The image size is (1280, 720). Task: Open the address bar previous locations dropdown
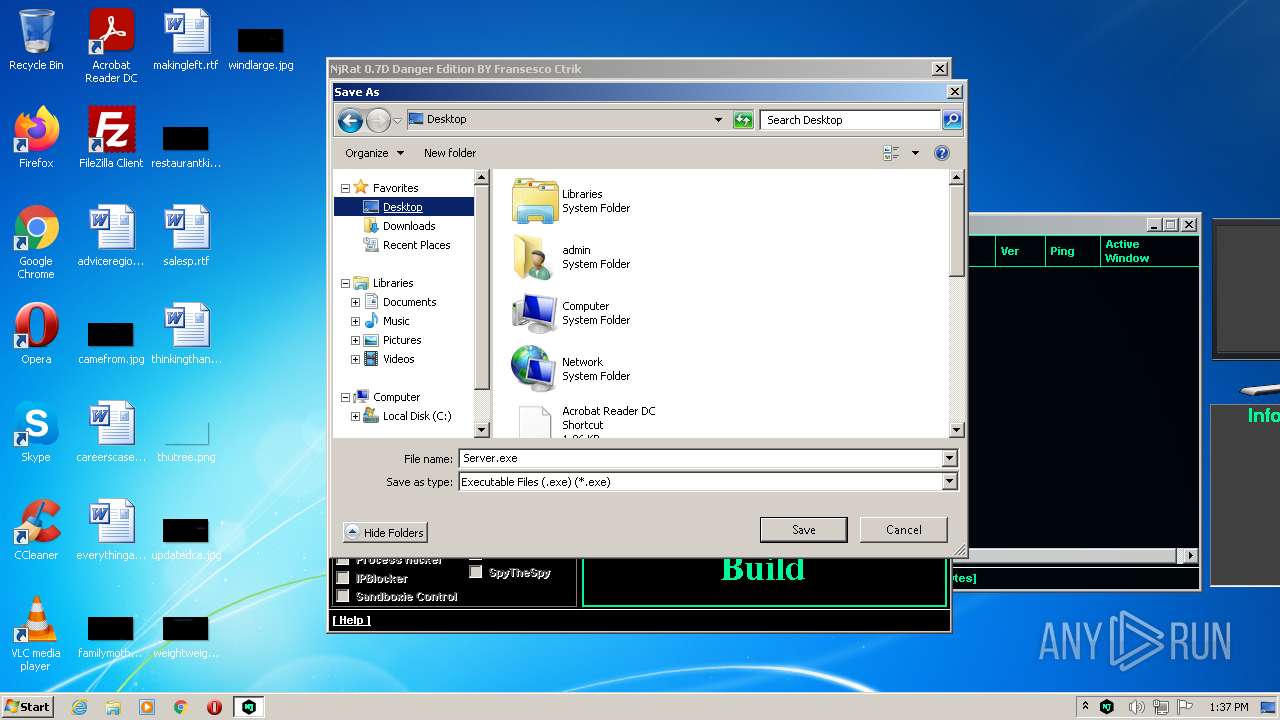(x=718, y=120)
